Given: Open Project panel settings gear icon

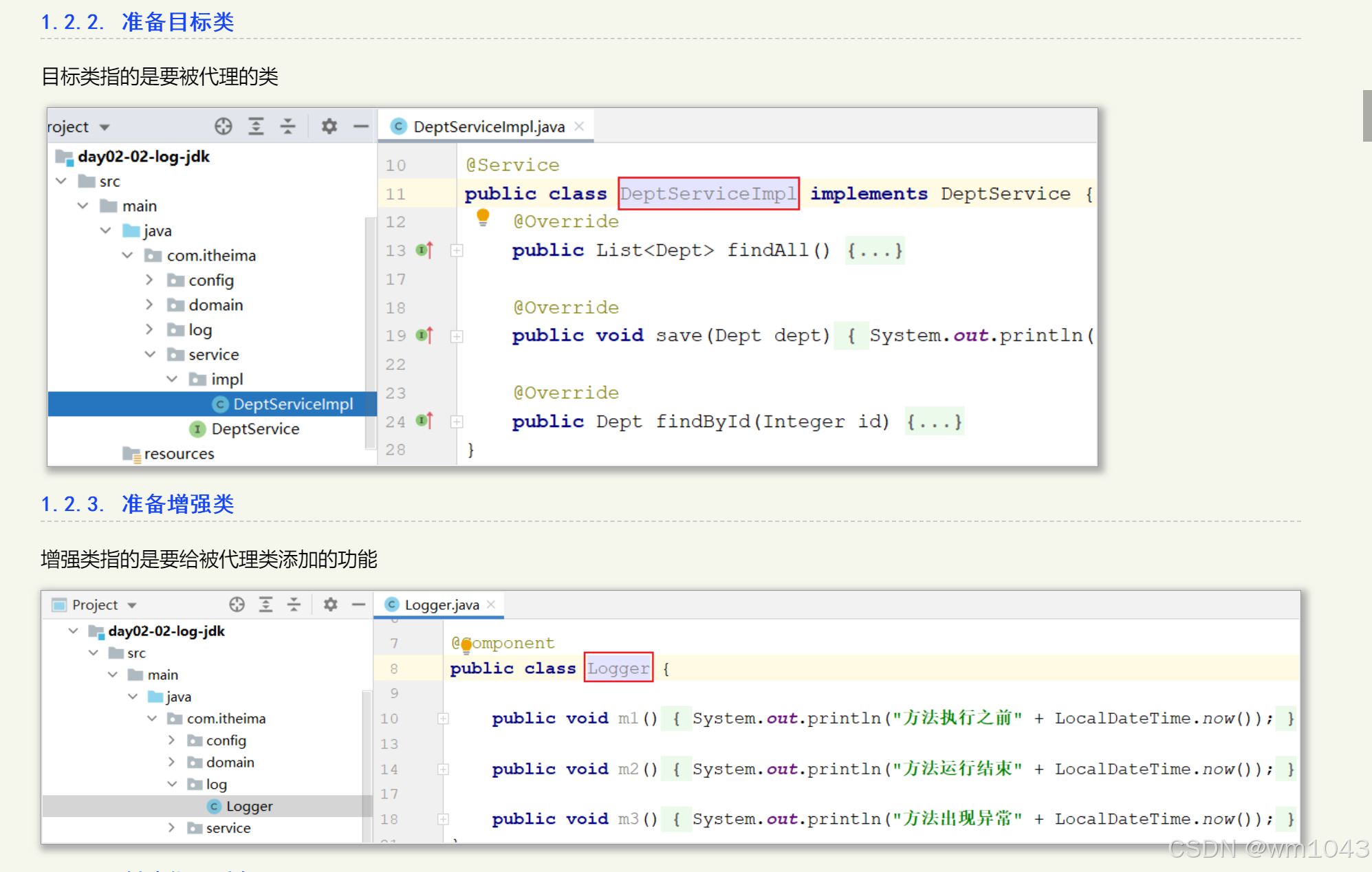Looking at the screenshot, I should click(329, 126).
